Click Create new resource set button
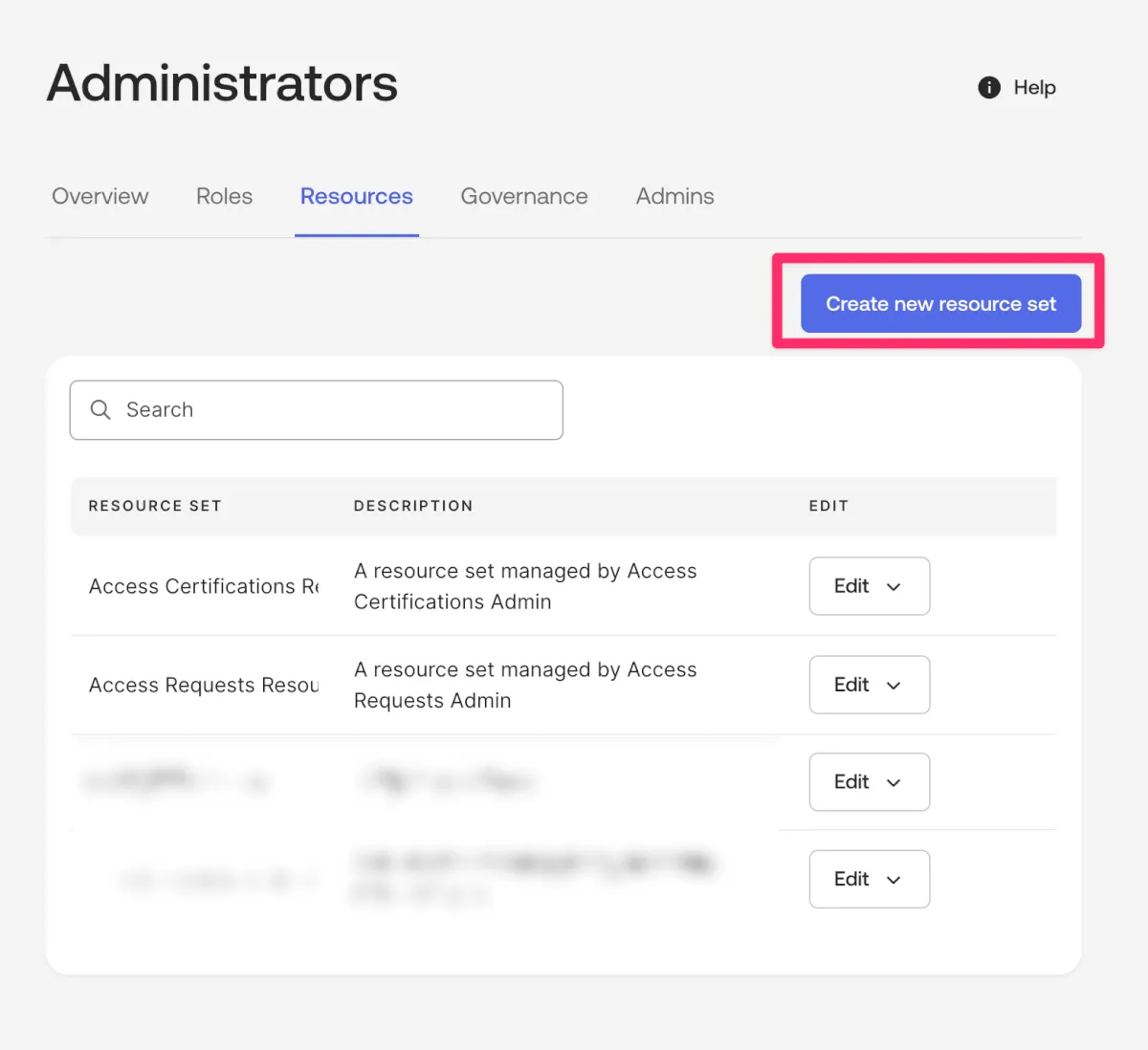Viewport: 1148px width, 1050px height. tap(940, 304)
